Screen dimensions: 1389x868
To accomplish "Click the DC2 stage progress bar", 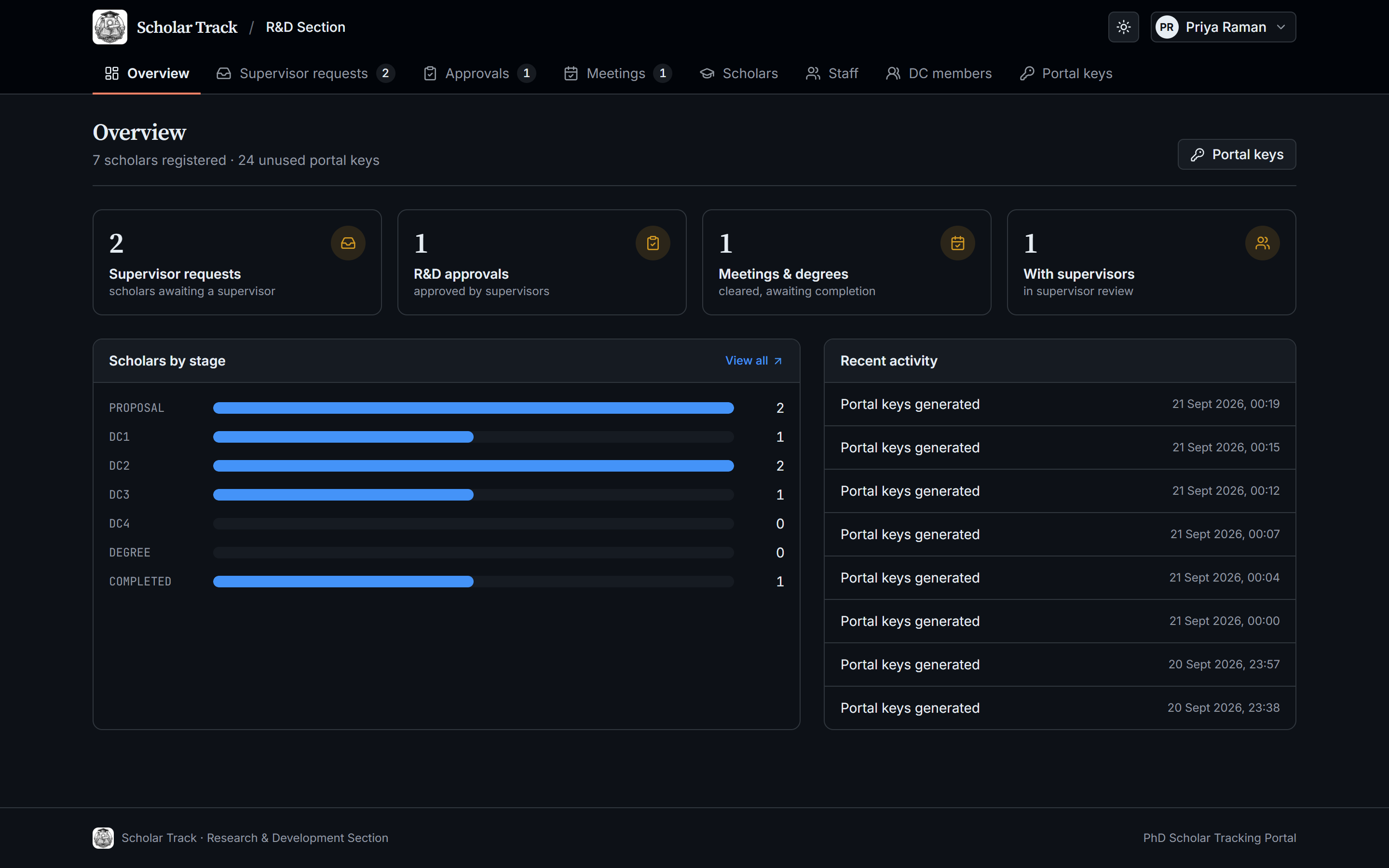I will point(473,465).
